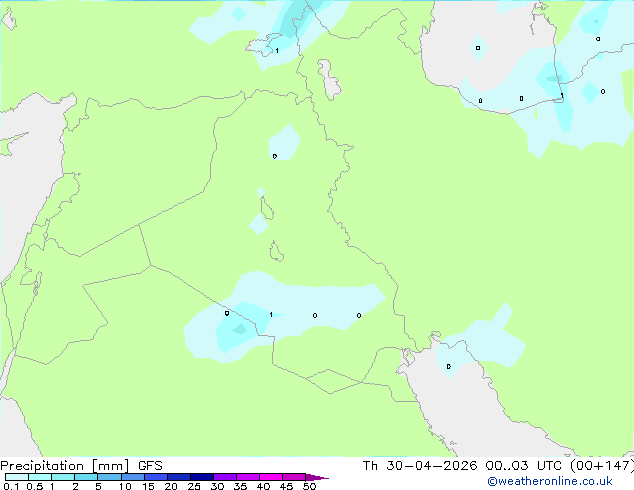The width and height of the screenshot is (634, 490).
Task: Click the '(00+147)' forecast offset text
Action: tap(602, 466)
